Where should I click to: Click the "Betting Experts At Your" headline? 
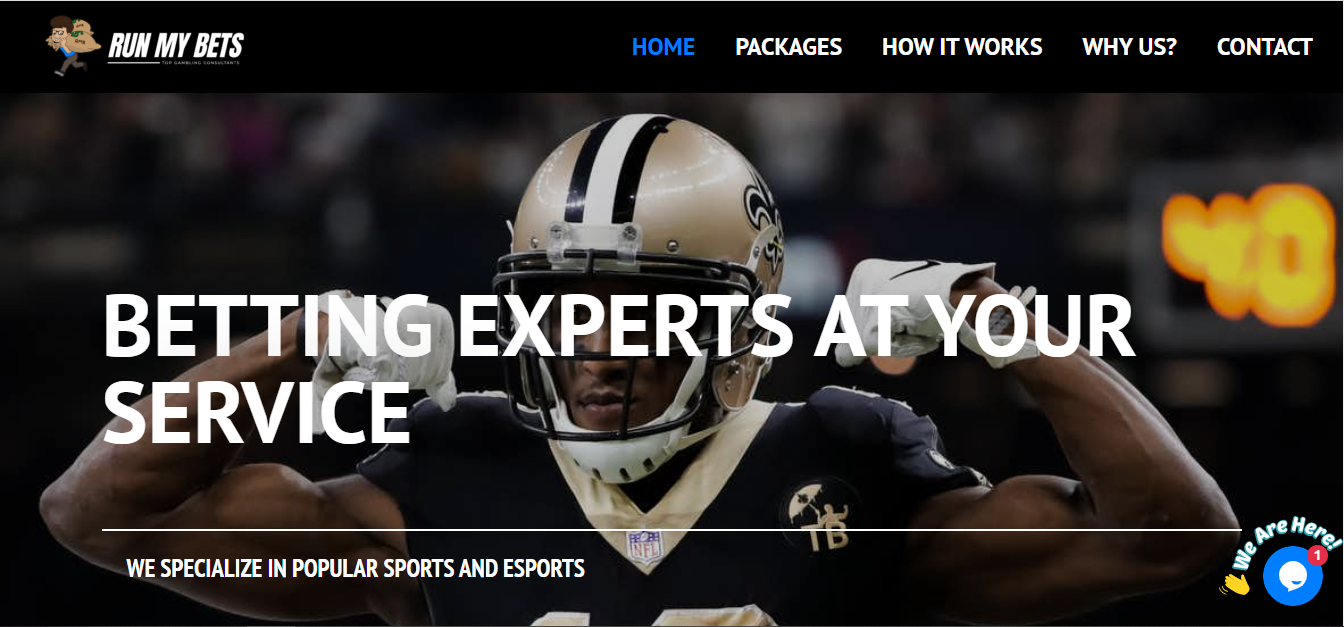619,327
